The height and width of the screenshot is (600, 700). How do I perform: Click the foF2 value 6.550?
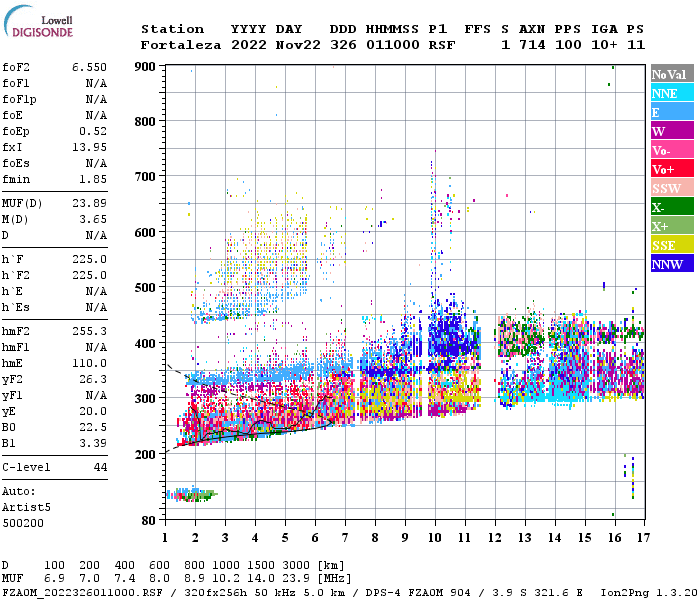(89, 67)
